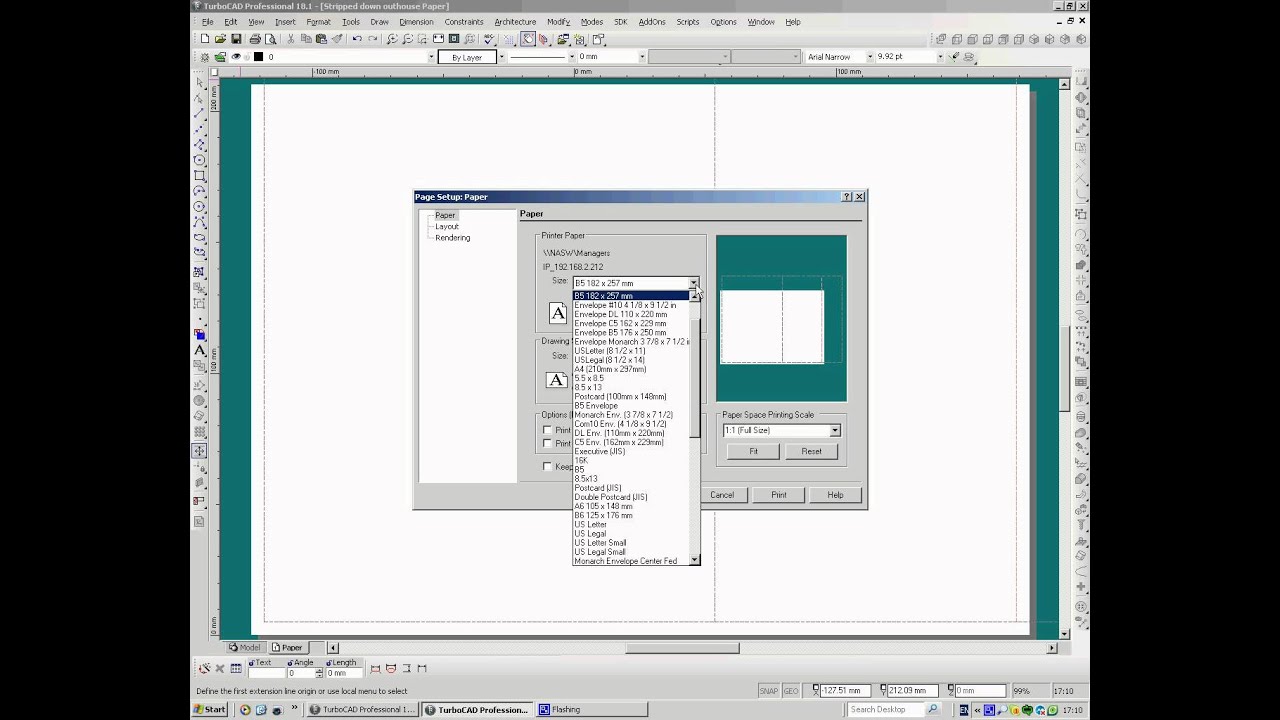Screen dimensions: 1280x720
Task: Click the Help button in dialog
Action: [x=835, y=495]
